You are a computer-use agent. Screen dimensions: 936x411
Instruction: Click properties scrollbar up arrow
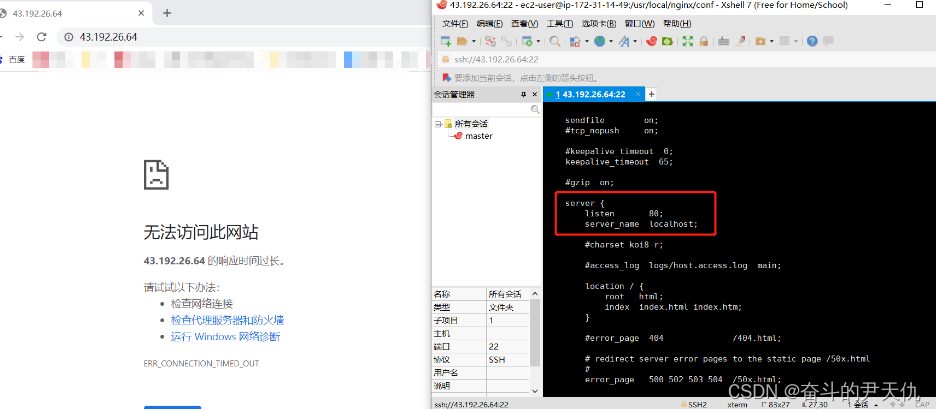pos(535,294)
